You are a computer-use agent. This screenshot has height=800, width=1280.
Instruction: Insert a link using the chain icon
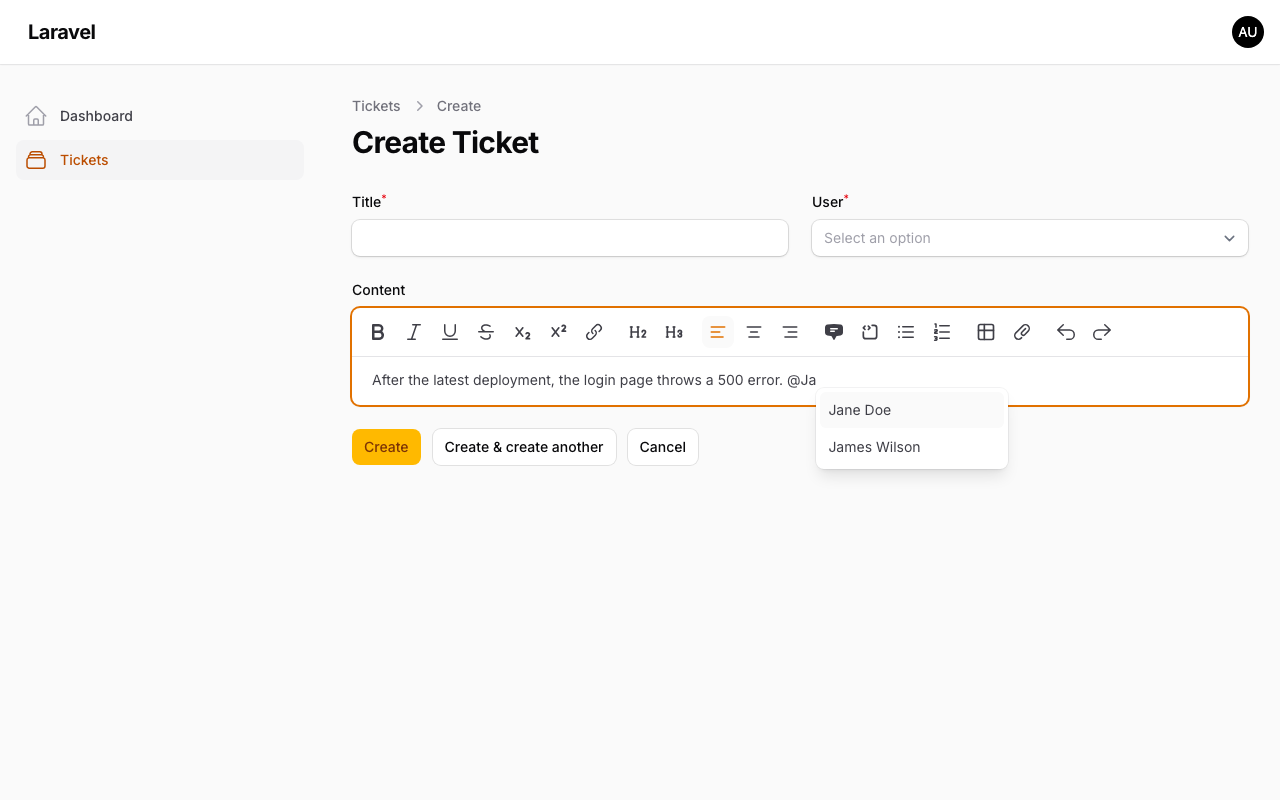click(x=594, y=331)
